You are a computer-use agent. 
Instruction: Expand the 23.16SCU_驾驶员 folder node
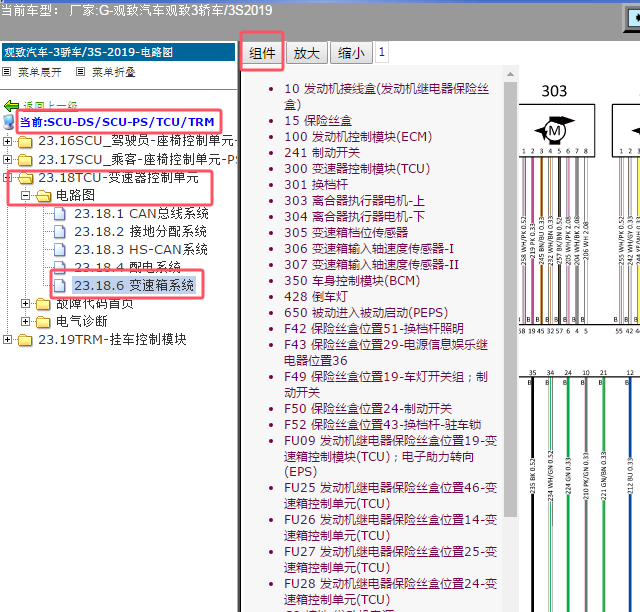click(x=7, y=141)
